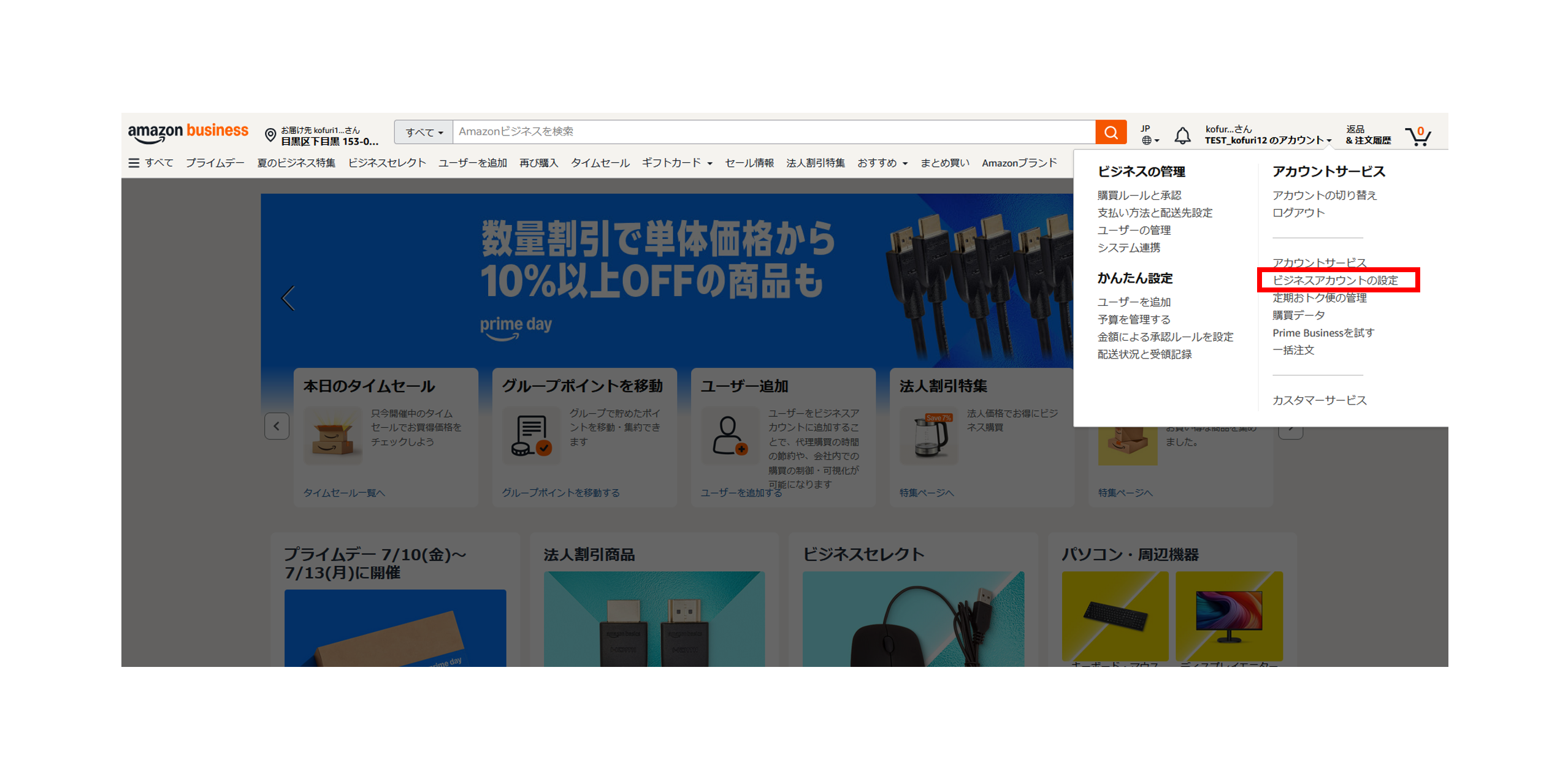The image size is (1568, 784).
Task: Select プライムデー in the nav bar
Action: tap(215, 162)
